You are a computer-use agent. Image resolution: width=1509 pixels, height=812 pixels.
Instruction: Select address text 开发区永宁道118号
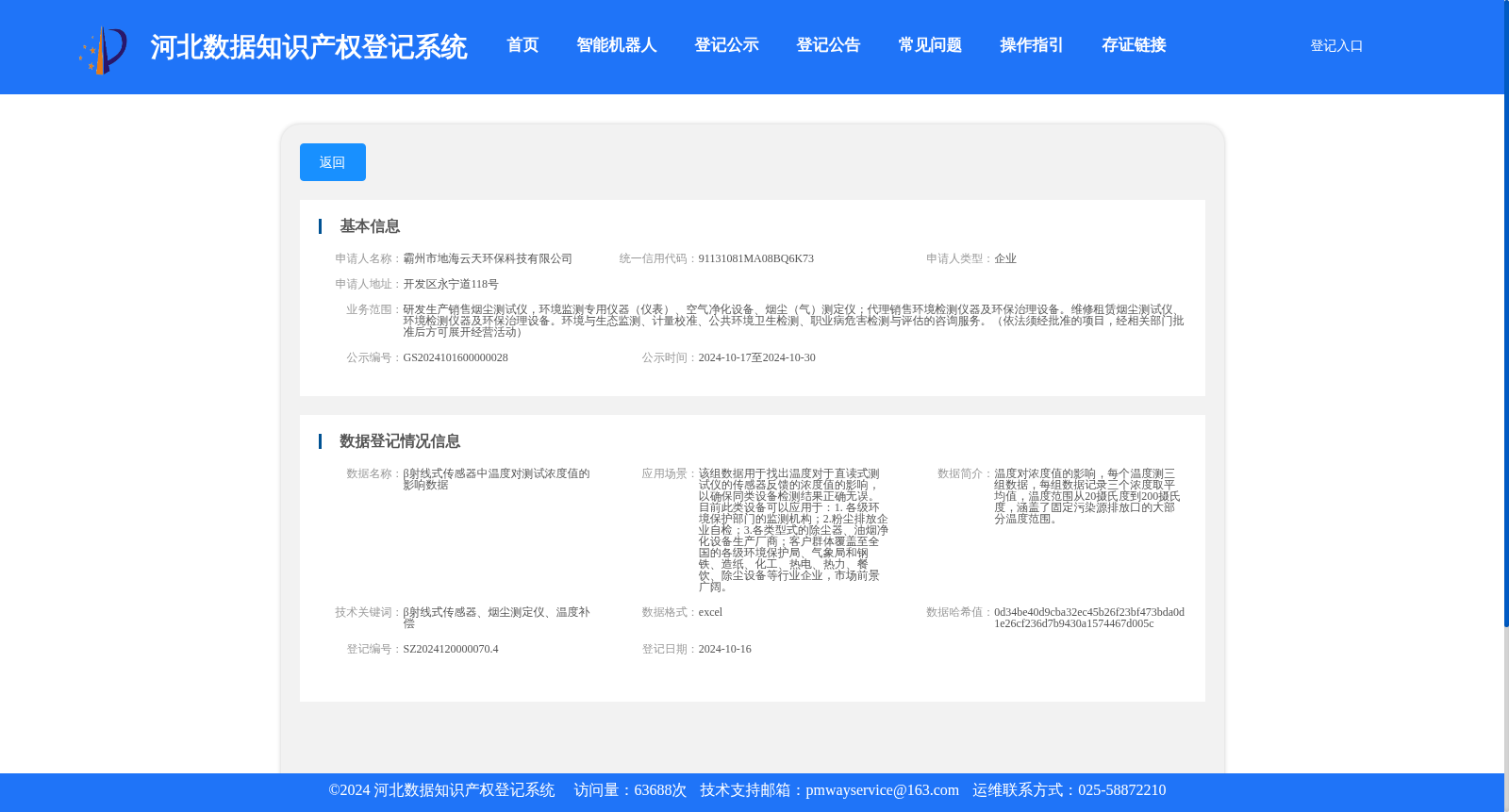pos(451,284)
